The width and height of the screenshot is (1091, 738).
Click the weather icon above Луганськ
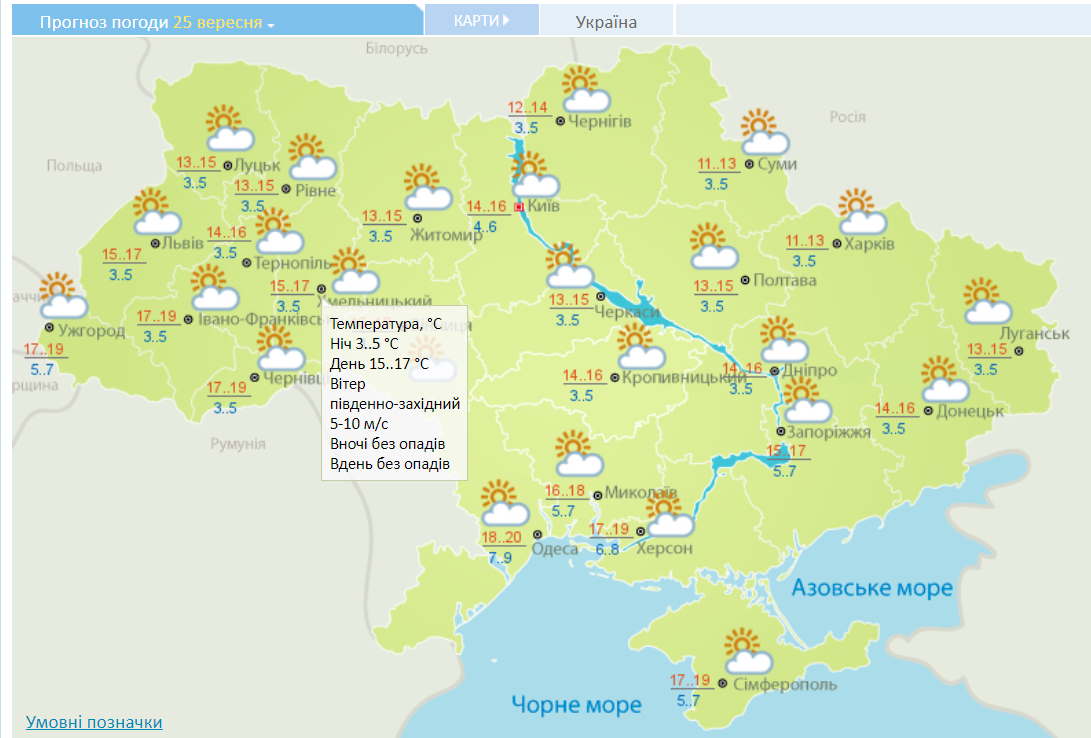[x=985, y=301]
